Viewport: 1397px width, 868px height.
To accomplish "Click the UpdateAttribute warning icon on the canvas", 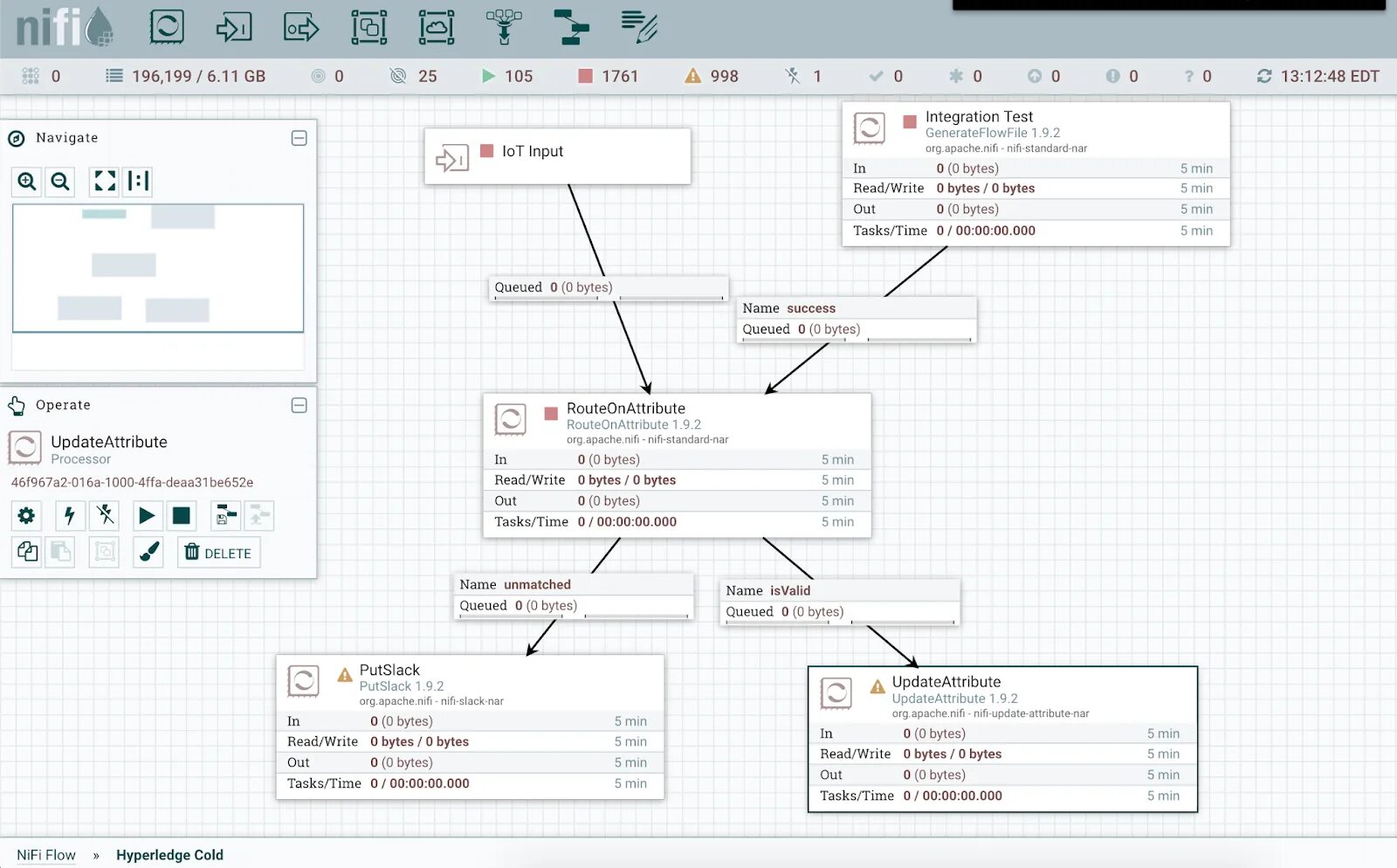I will pyautogui.click(x=877, y=686).
